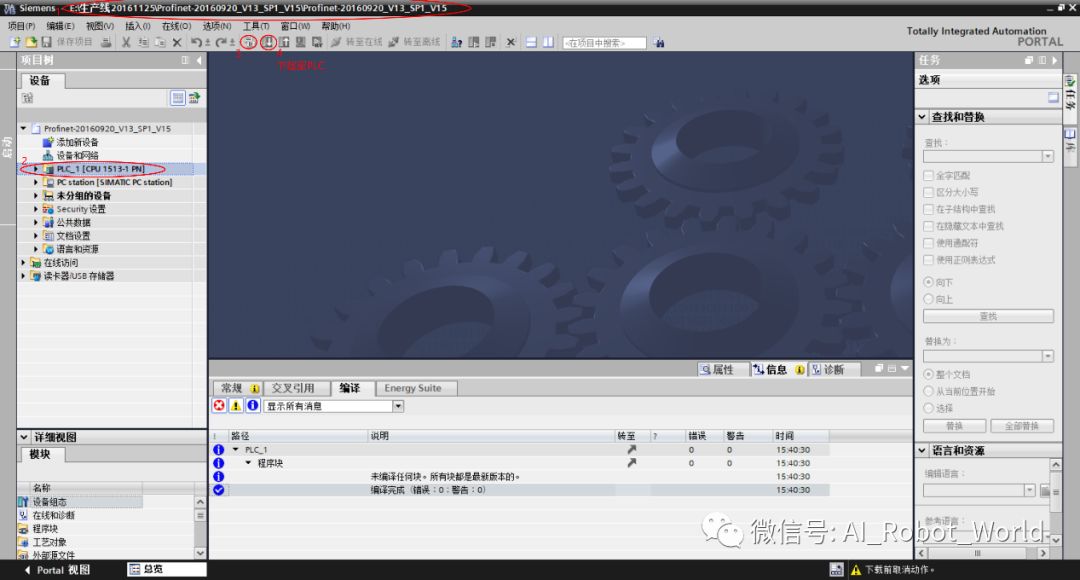Screen dimensions: 1080x580
Task: Click the Paste icon in toolbar
Action: click(160, 42)
